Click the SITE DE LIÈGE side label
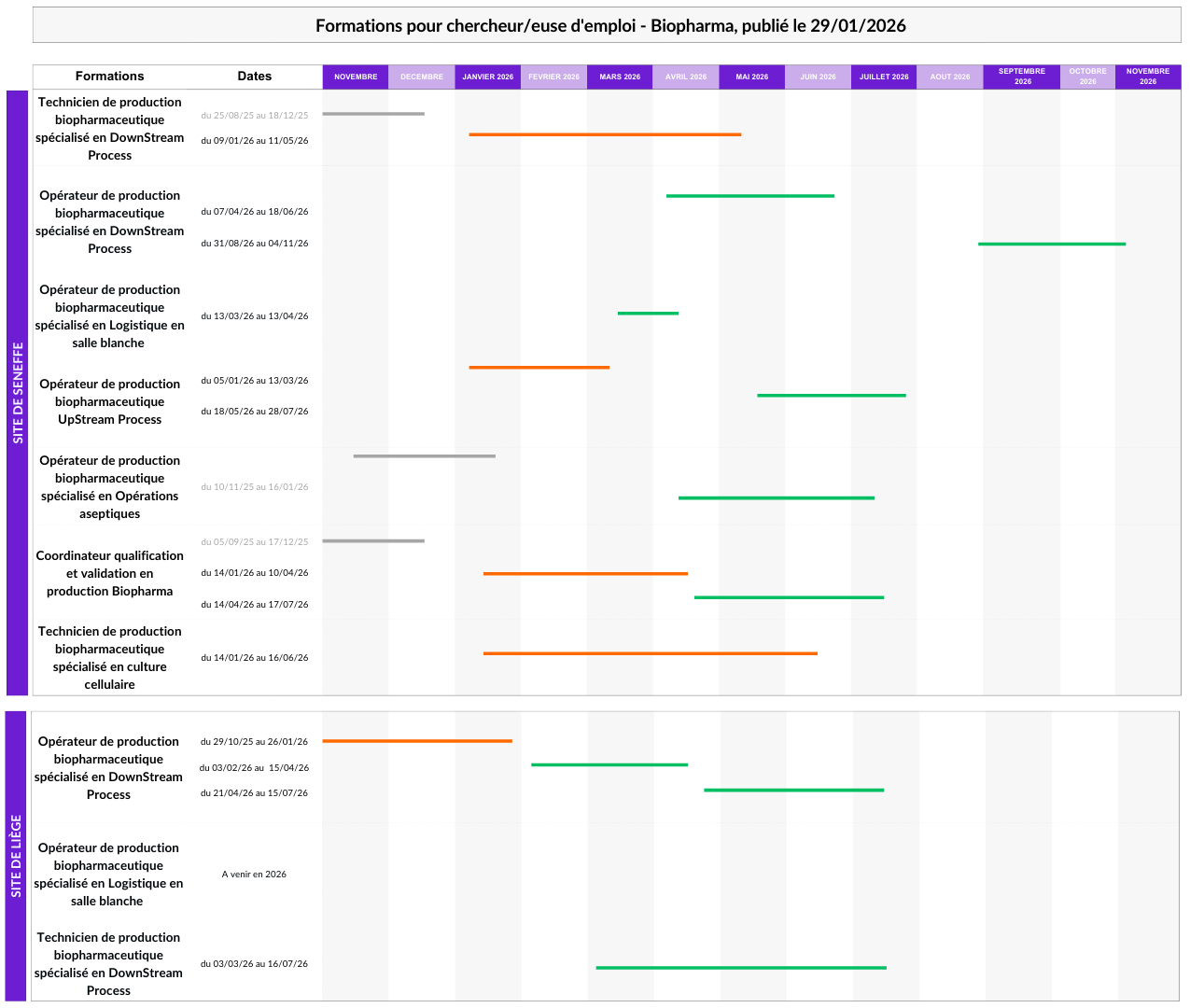Screen dimensions: 1190x1008 tap(16, 856)
